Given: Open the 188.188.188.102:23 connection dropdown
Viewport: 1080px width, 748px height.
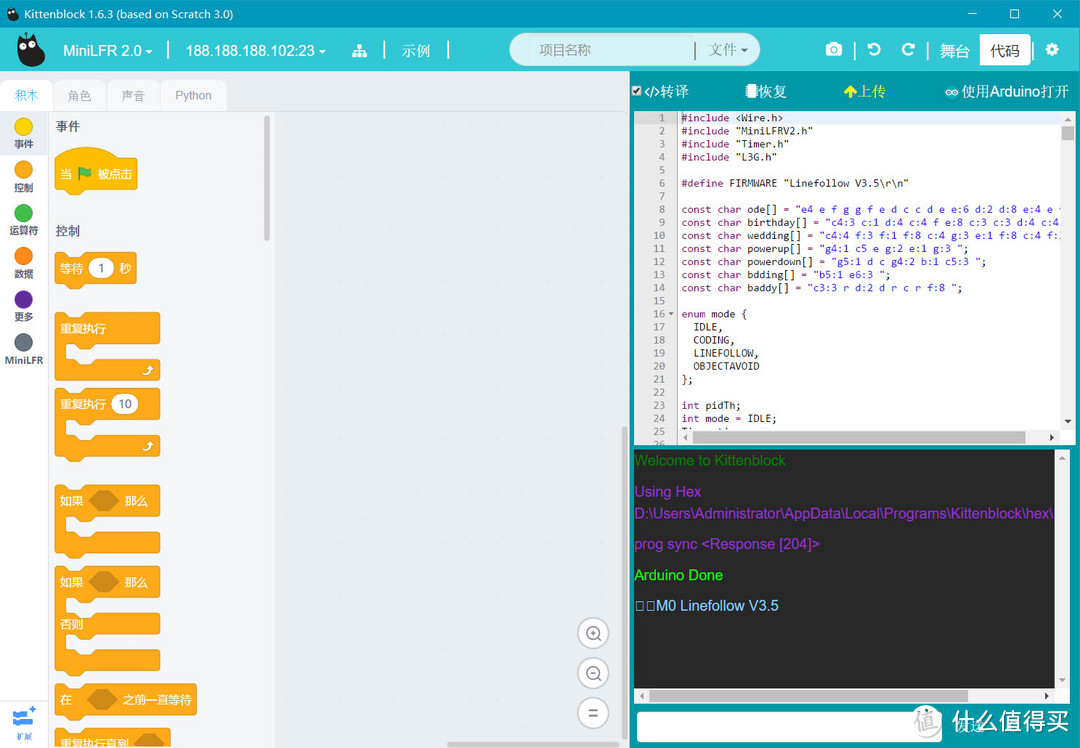Looking at the screenshot, I should point(256,50).
